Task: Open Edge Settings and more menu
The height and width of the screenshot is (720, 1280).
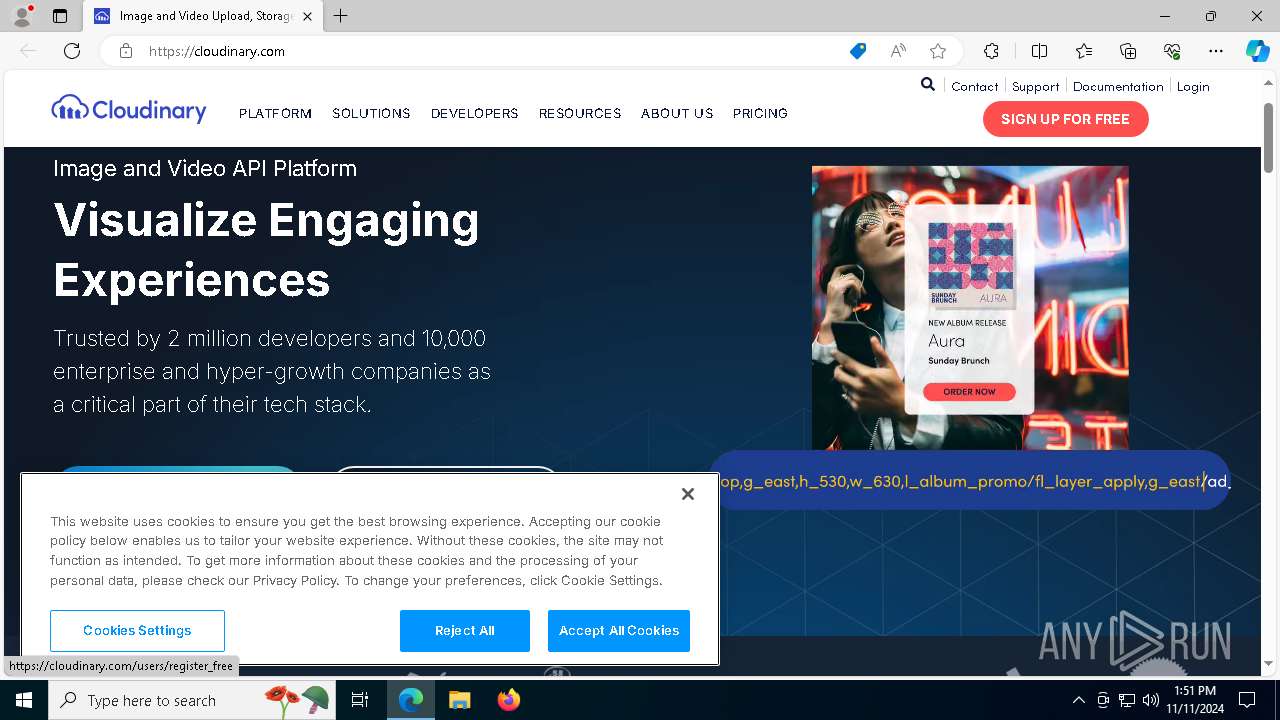Action: coord(1216,51)
